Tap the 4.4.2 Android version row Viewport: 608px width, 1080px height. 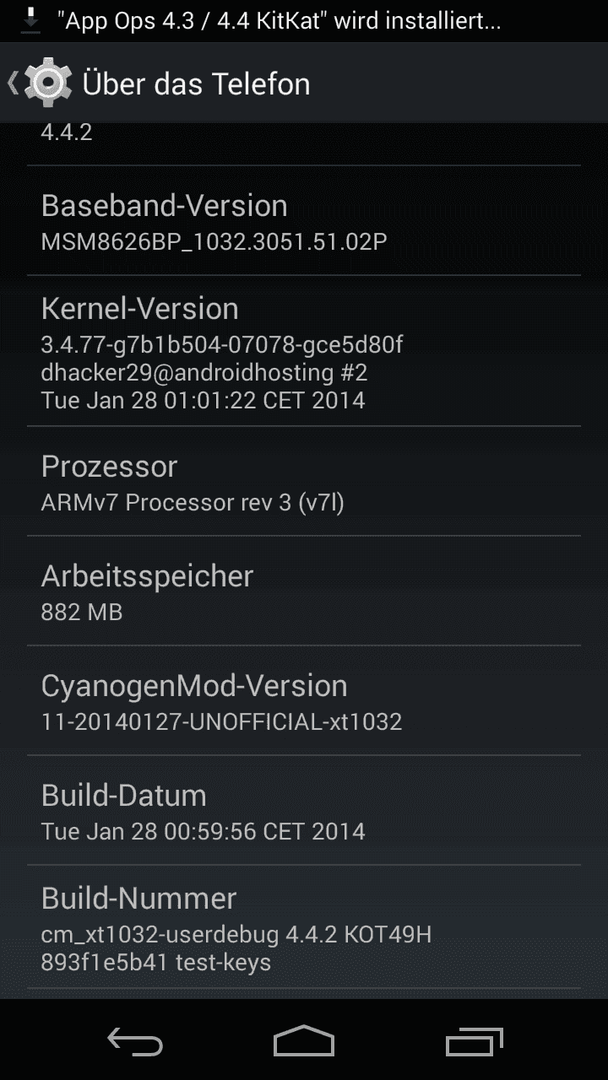[304, 143]
